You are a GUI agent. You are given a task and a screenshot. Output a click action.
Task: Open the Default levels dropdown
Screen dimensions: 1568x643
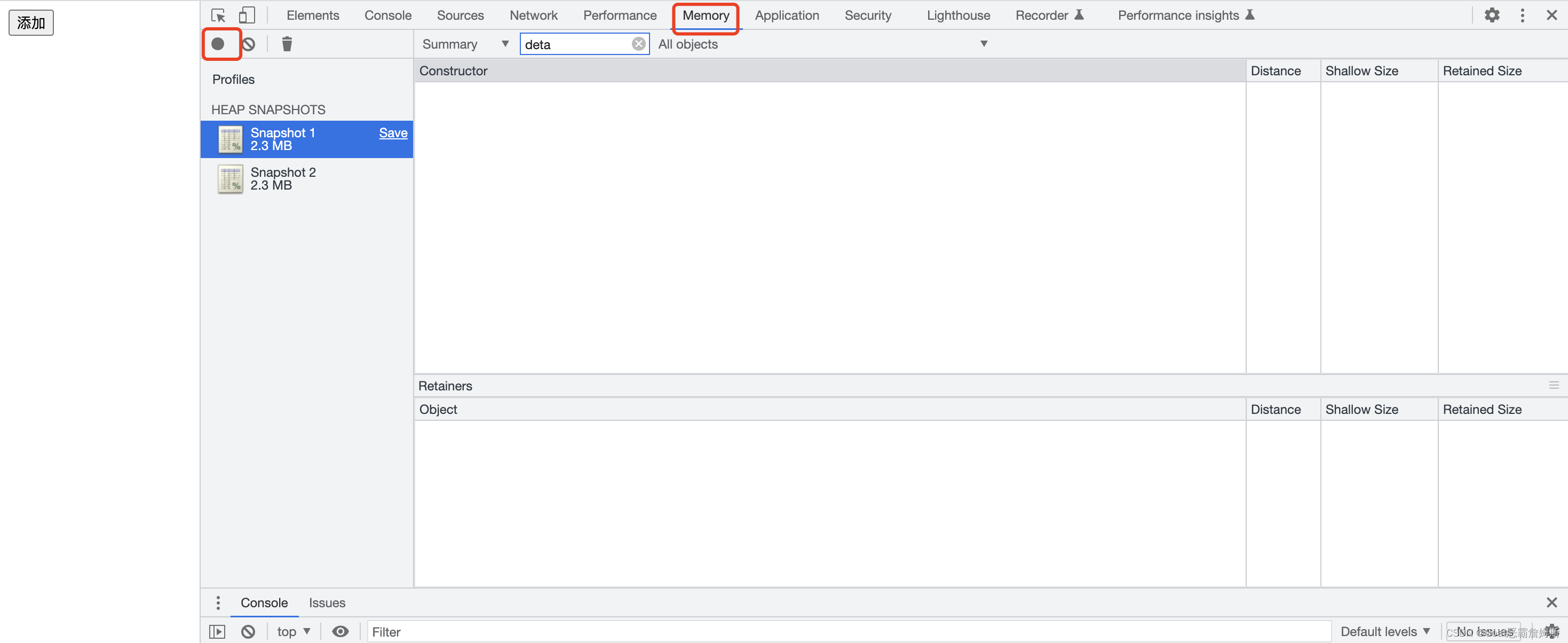point(1385,631)
